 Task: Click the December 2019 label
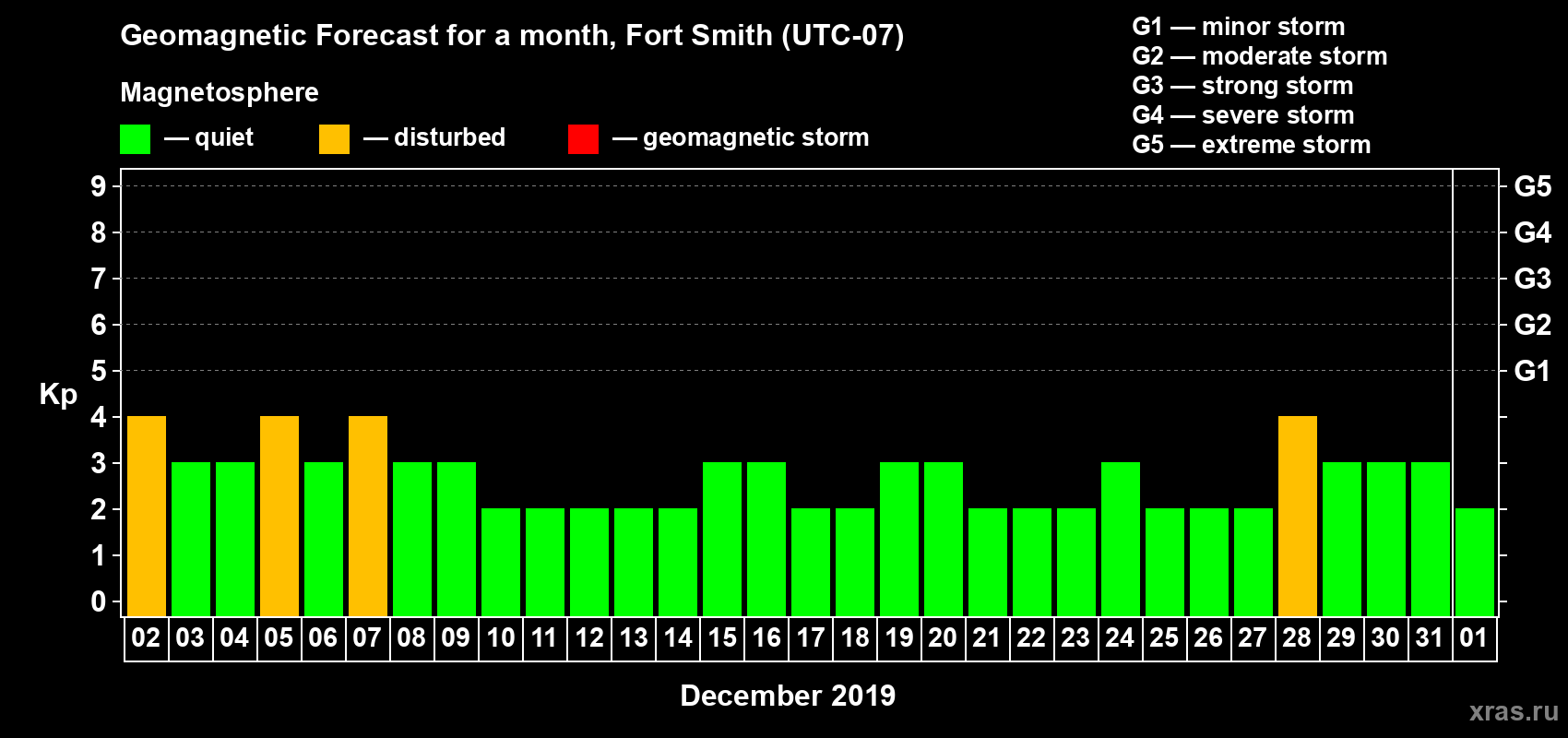coord(788,696)
